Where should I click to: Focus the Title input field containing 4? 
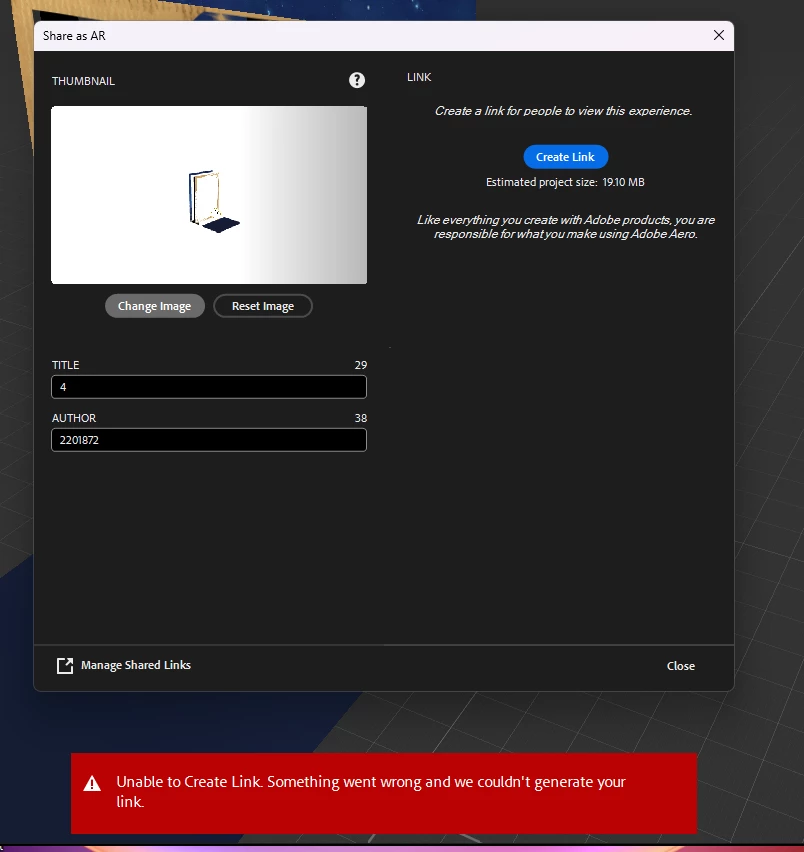click(209, 387)
